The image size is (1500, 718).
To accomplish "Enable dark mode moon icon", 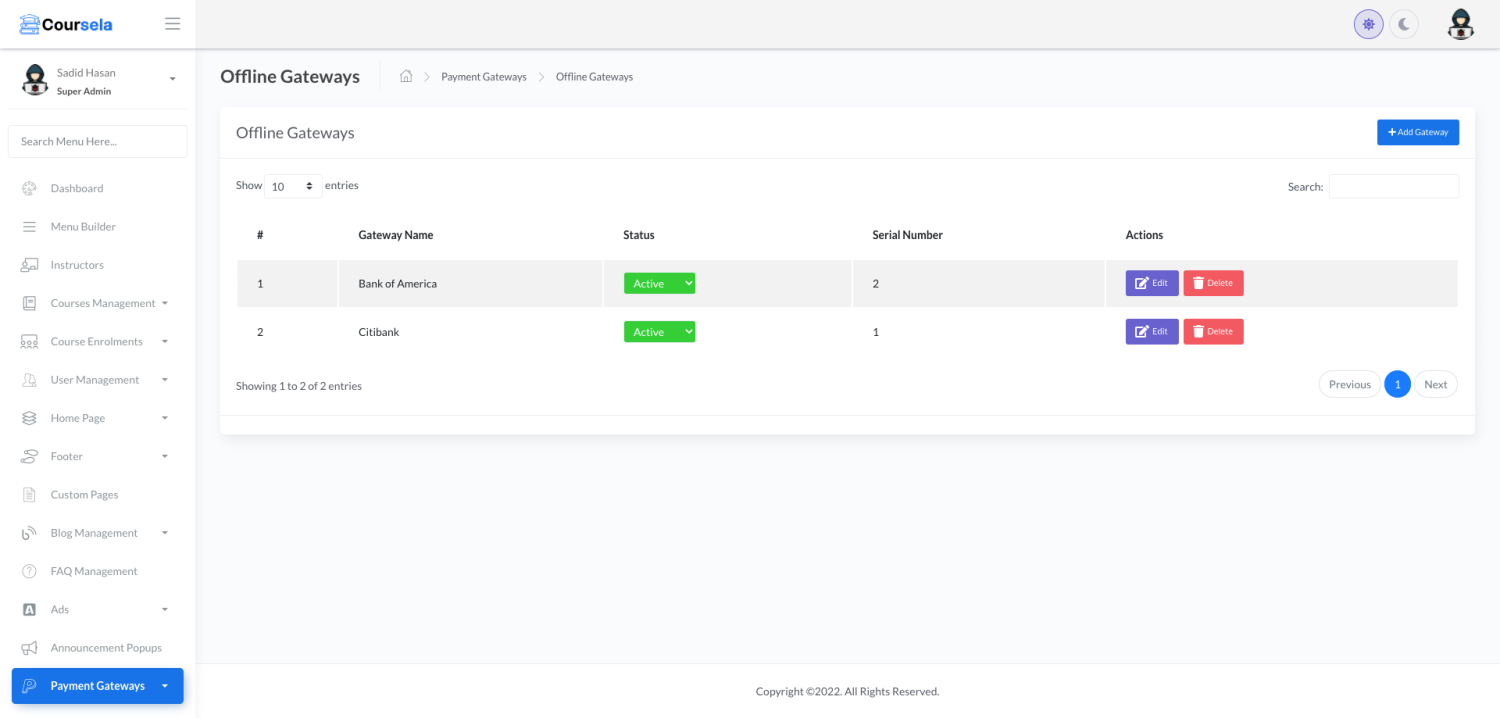I will (1404, 24).
